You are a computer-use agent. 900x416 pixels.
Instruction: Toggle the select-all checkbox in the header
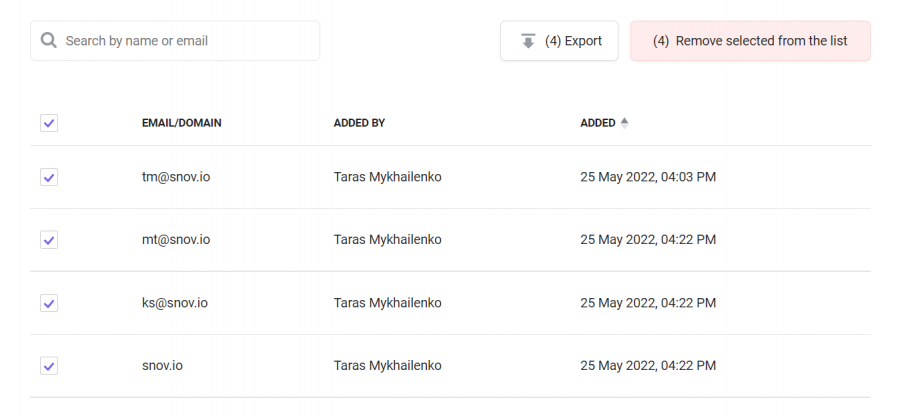click(x=49, y=123)
